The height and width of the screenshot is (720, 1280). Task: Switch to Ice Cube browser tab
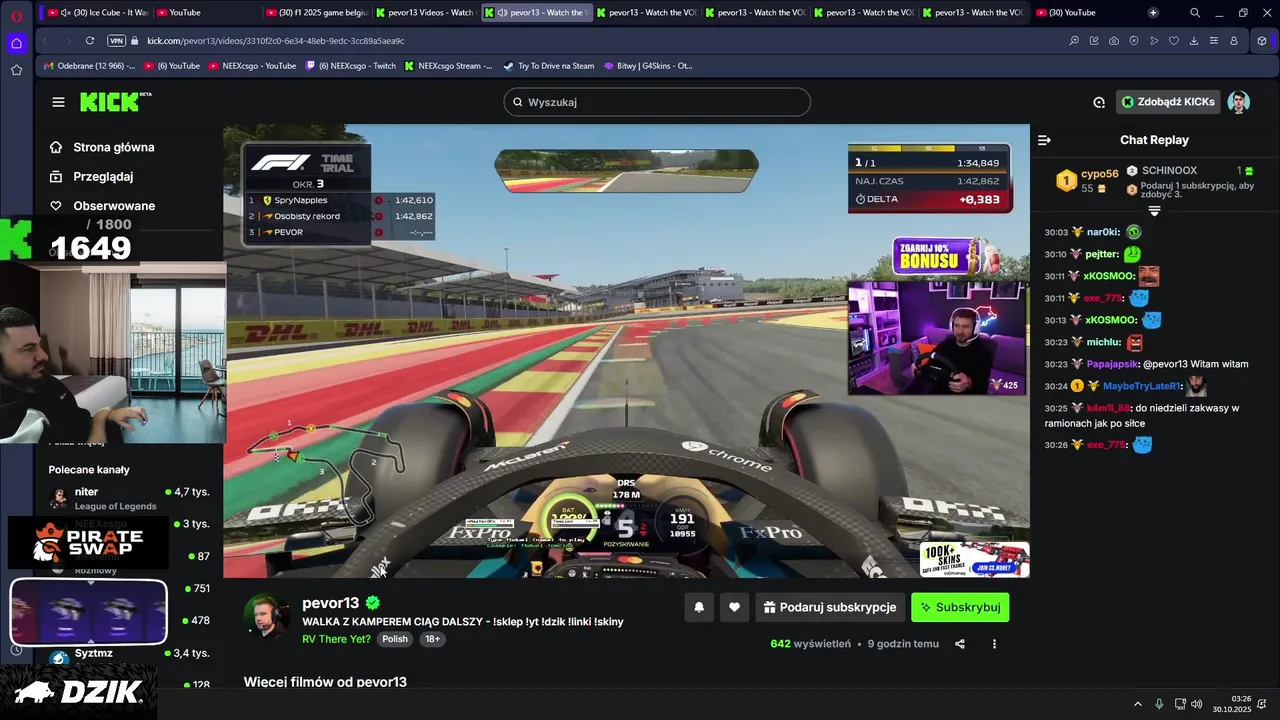coord(96,12)
